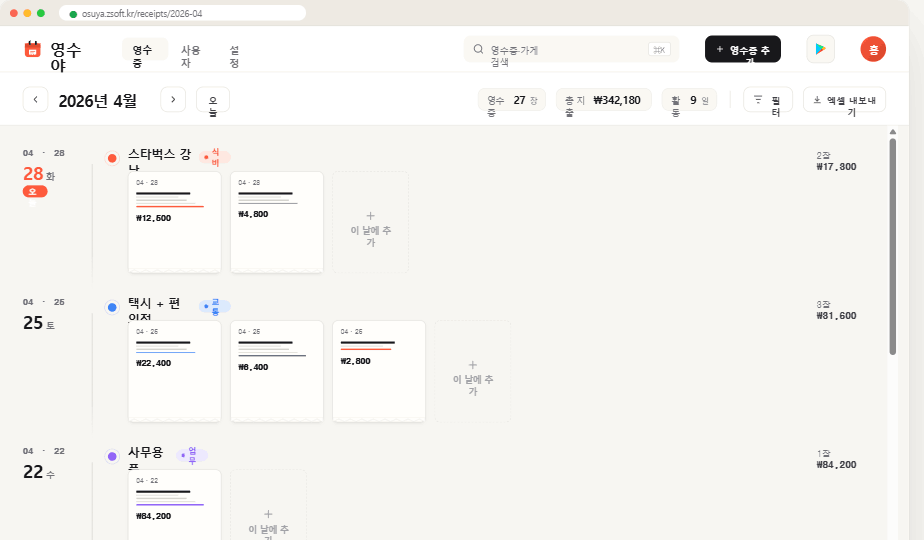Click the 28 화 date label

coord(39,174)
